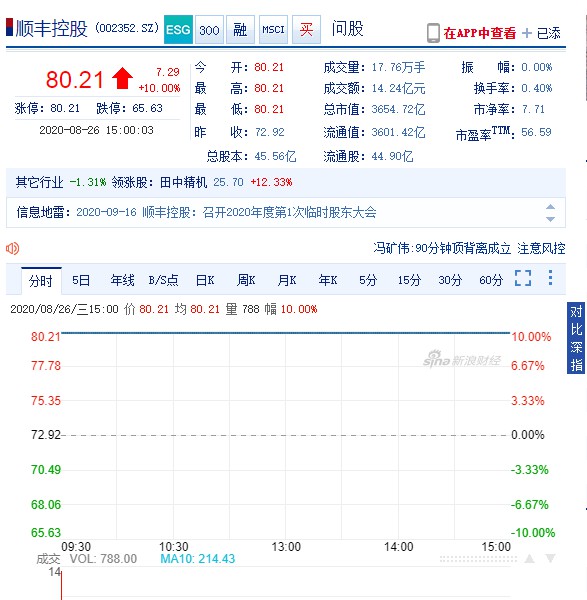Click the 融 margin trading badge
The height and width of the screenshot is (600, 587).
click(x=240, y=29)
